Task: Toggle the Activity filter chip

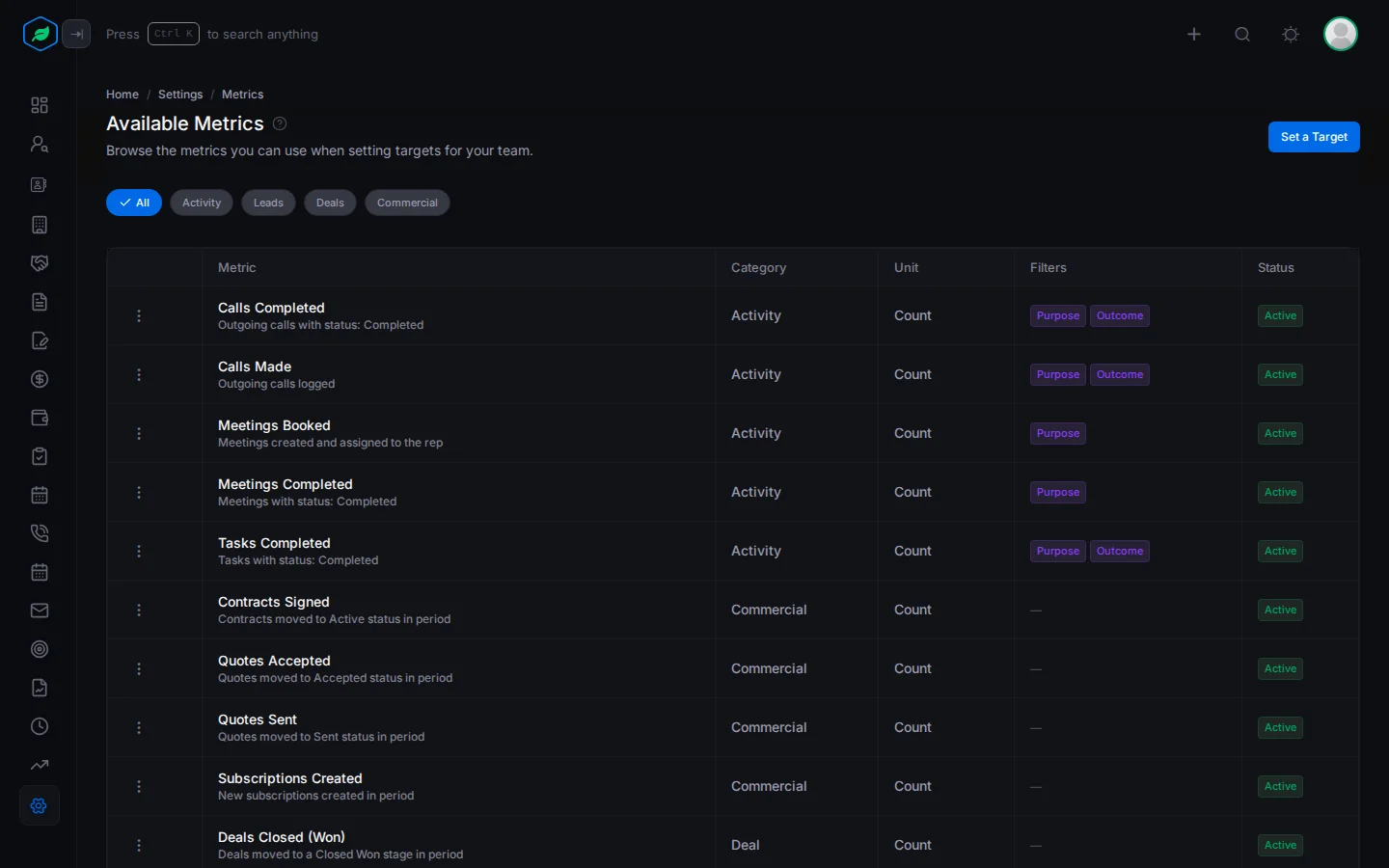Action: [202, 203]
